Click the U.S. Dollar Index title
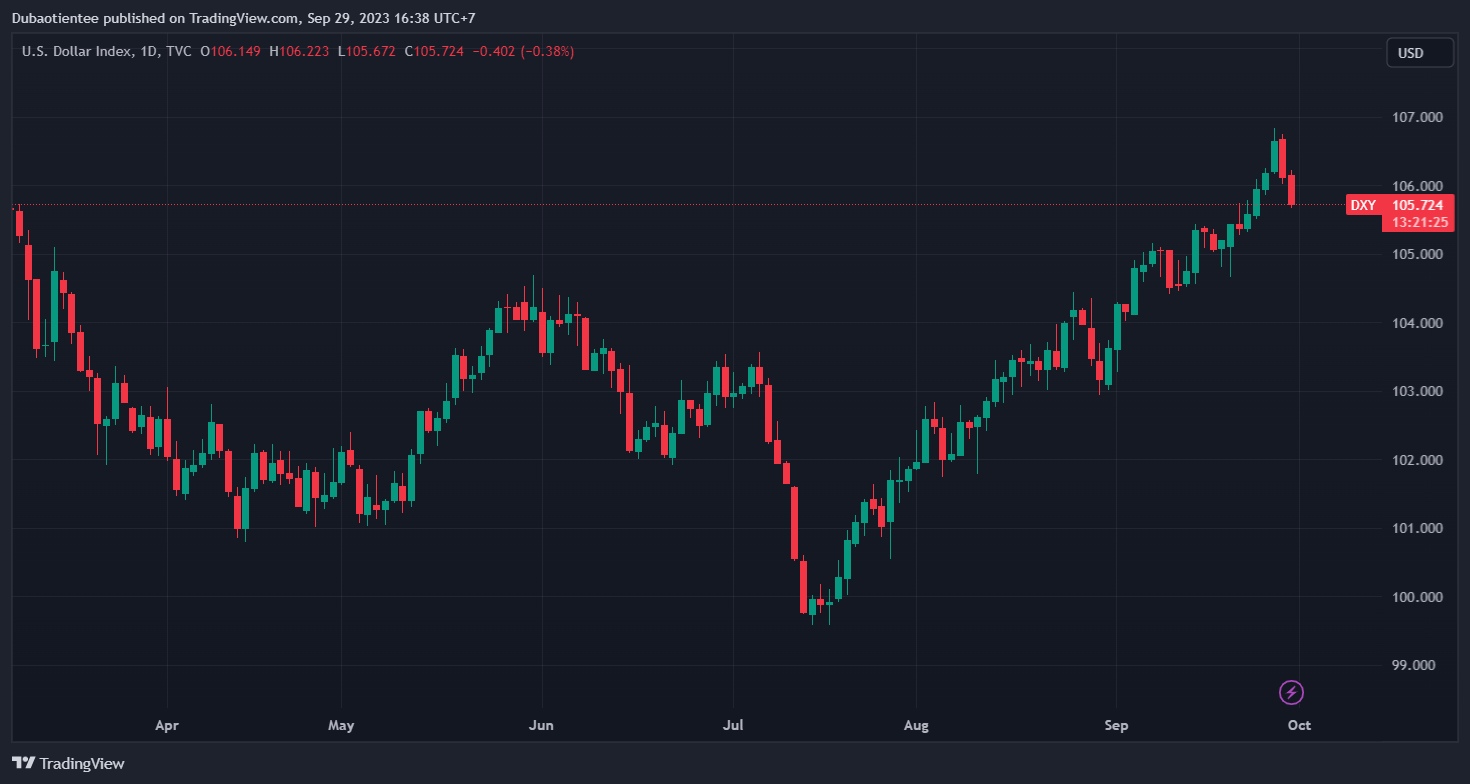 [x=76, y=51]
